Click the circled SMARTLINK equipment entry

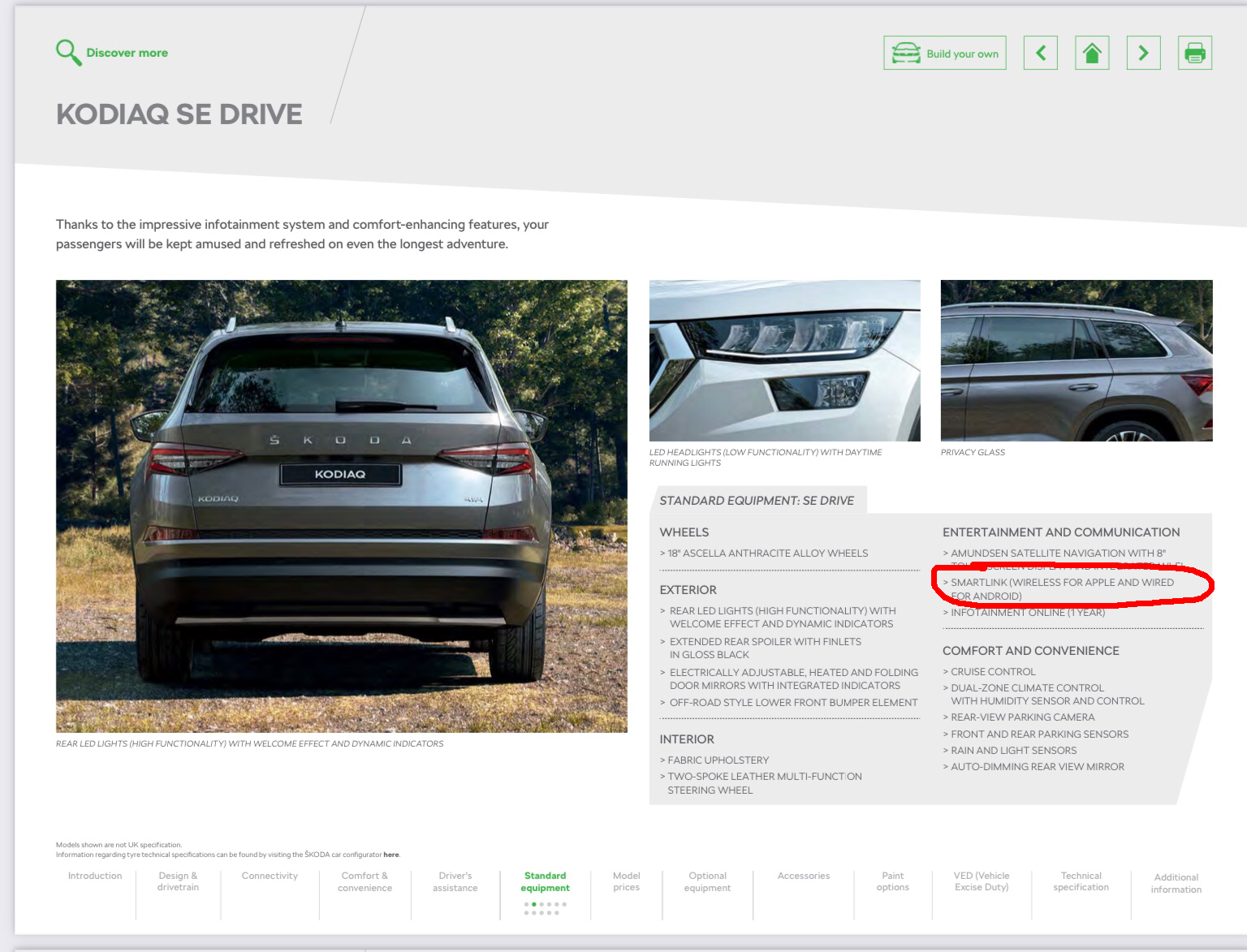click(x=1064, y=588)
